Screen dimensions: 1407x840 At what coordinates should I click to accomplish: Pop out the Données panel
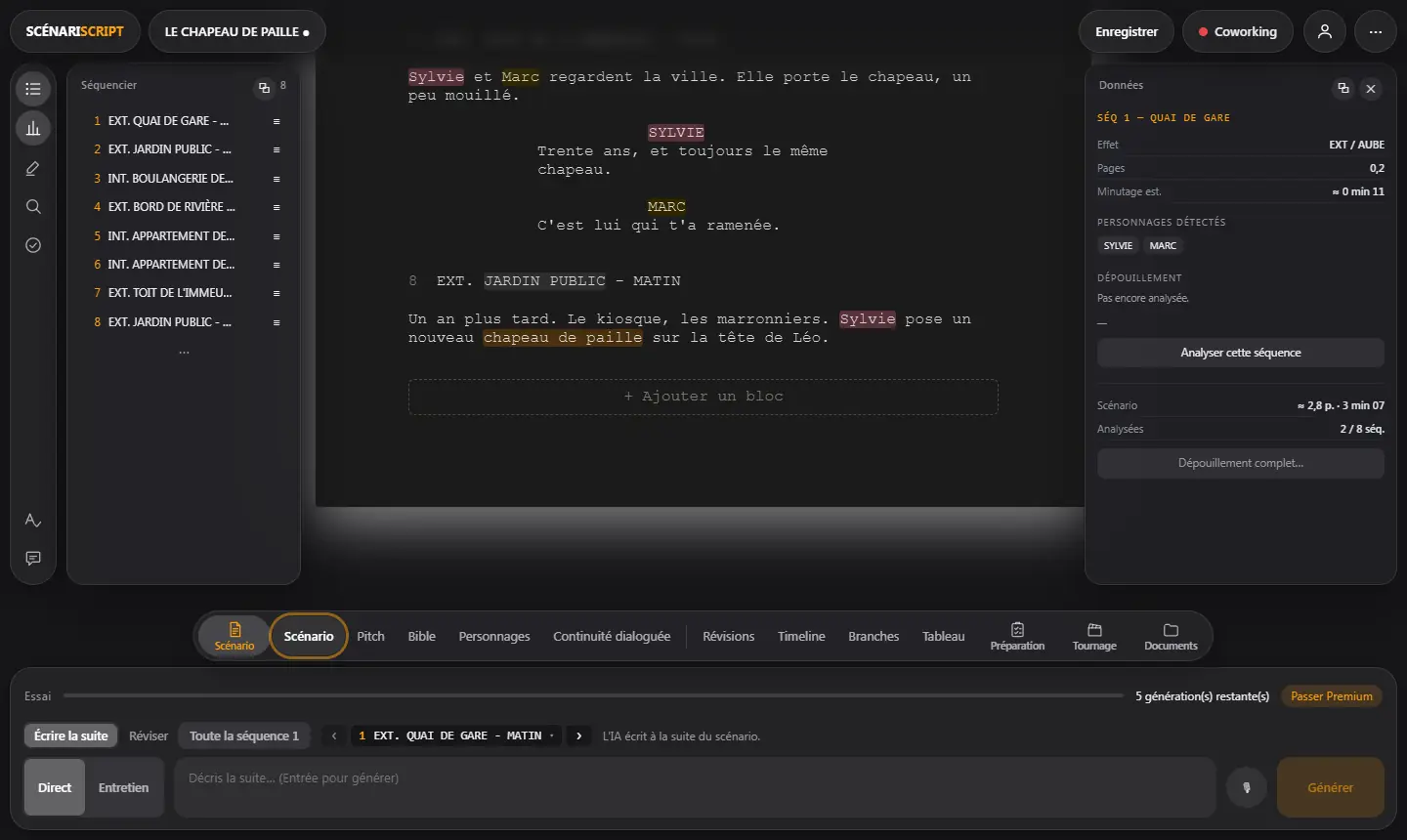(1343, 88)
